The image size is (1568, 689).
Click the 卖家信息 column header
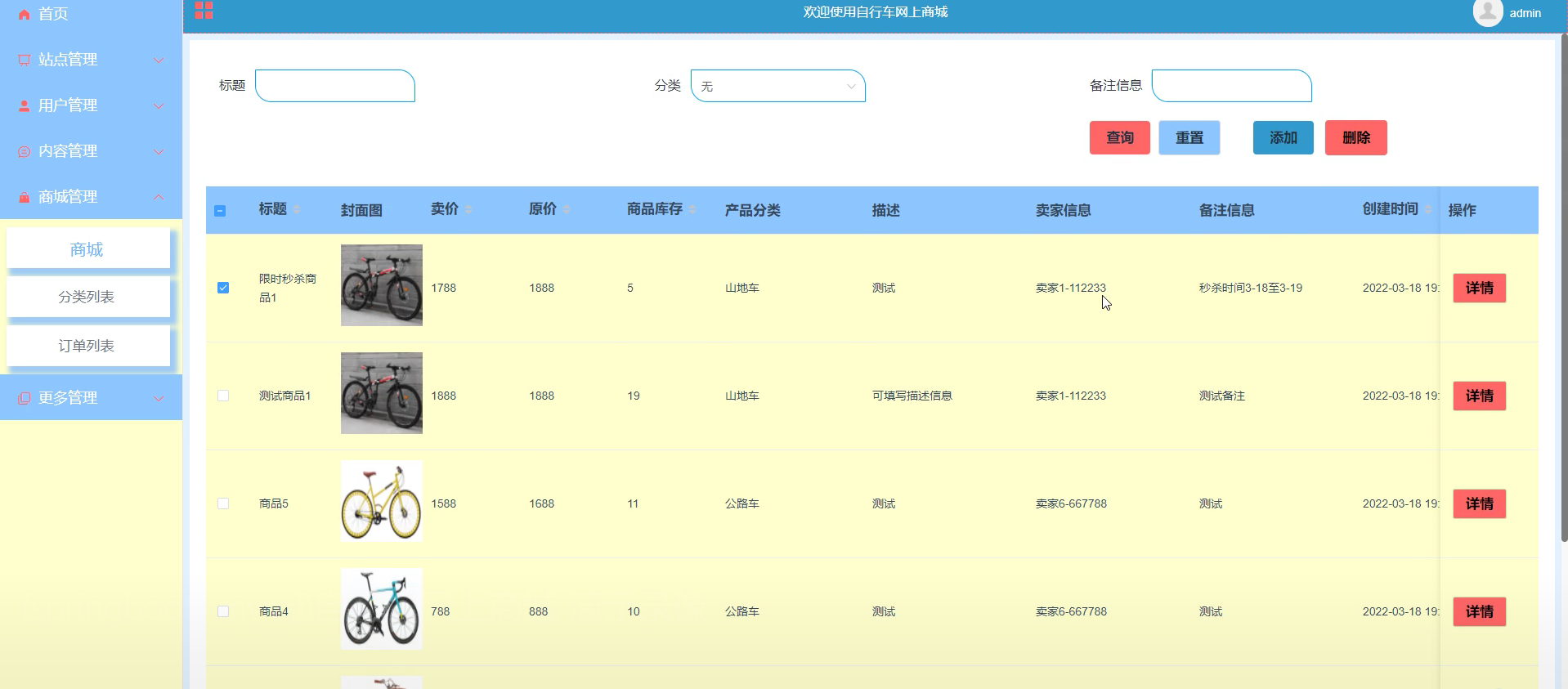pos(1064,210)
